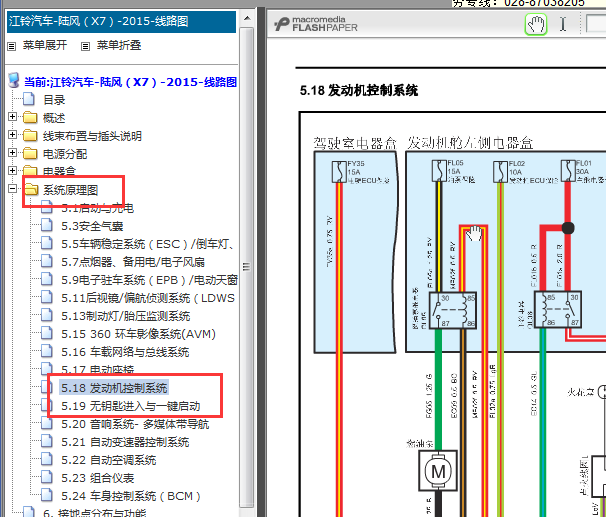The width and height of the screenshot is (606, 517).
Task: Click the folder icon beside 线束布置与插头说明
Action: tap(30, 135)
